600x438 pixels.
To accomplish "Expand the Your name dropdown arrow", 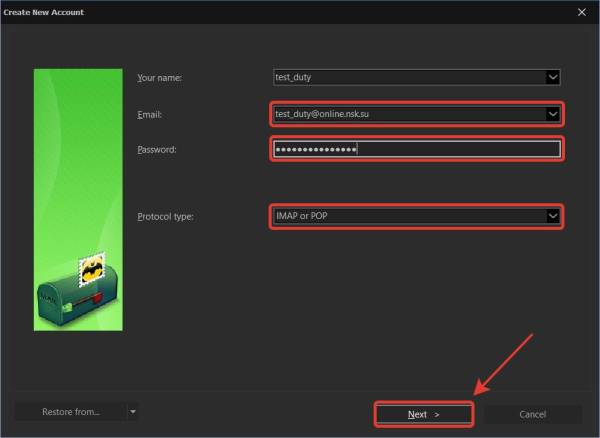I will point(553,77).
